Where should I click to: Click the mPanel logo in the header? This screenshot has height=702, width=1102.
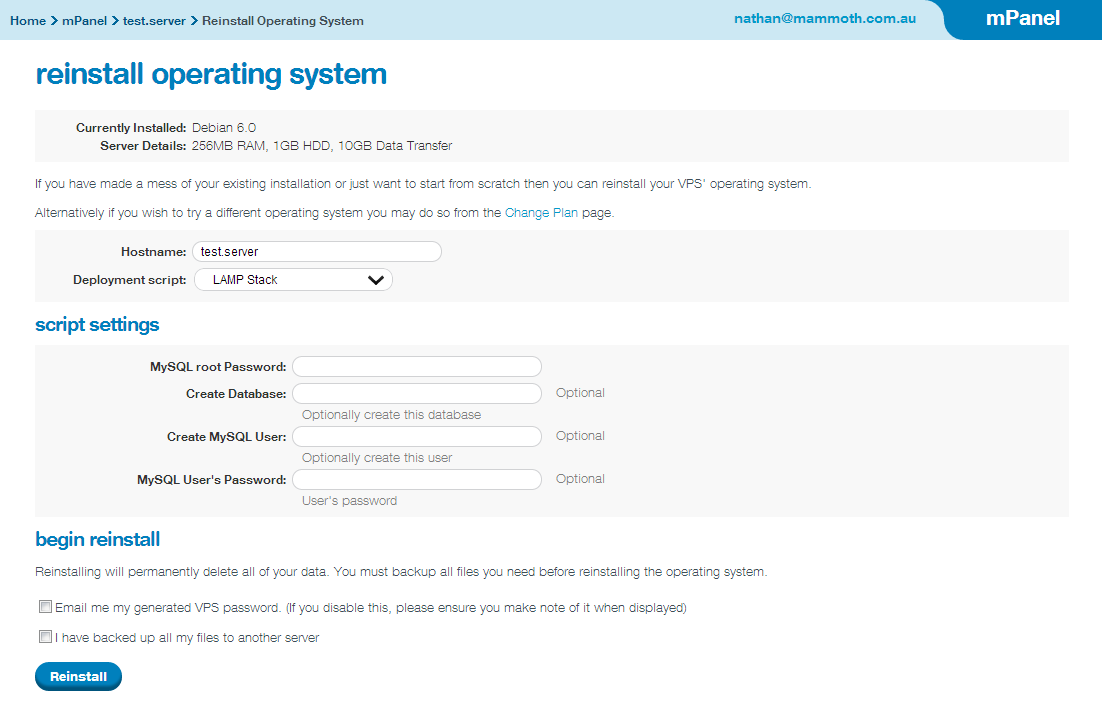click(x=1022, y=18)
